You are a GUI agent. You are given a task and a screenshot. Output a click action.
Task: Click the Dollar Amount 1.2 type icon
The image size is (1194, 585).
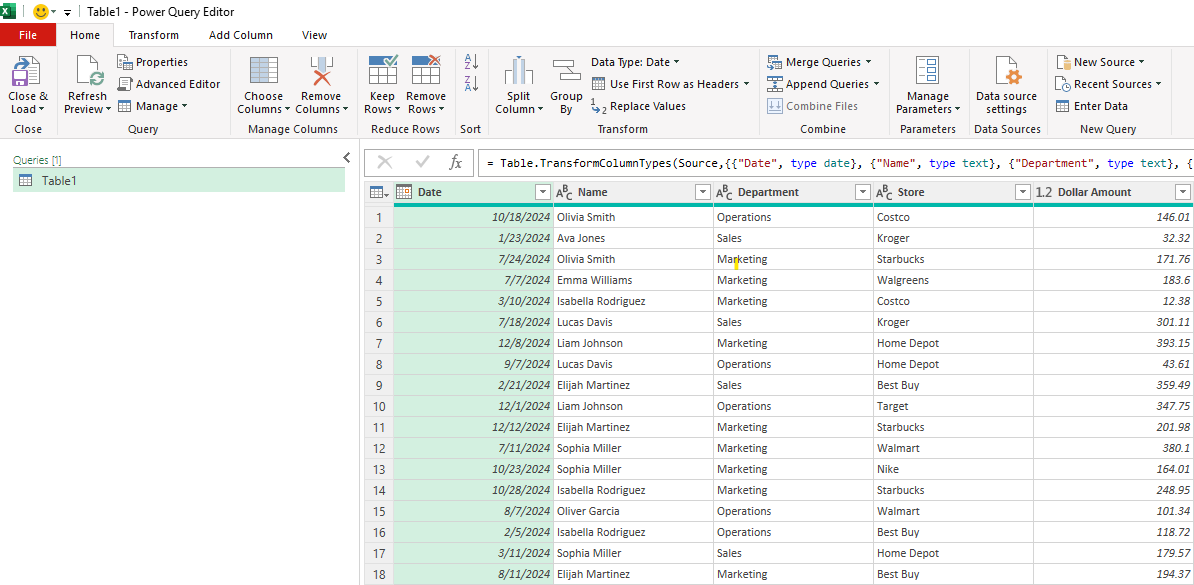pyautogui.click(x=1044, y=193)
